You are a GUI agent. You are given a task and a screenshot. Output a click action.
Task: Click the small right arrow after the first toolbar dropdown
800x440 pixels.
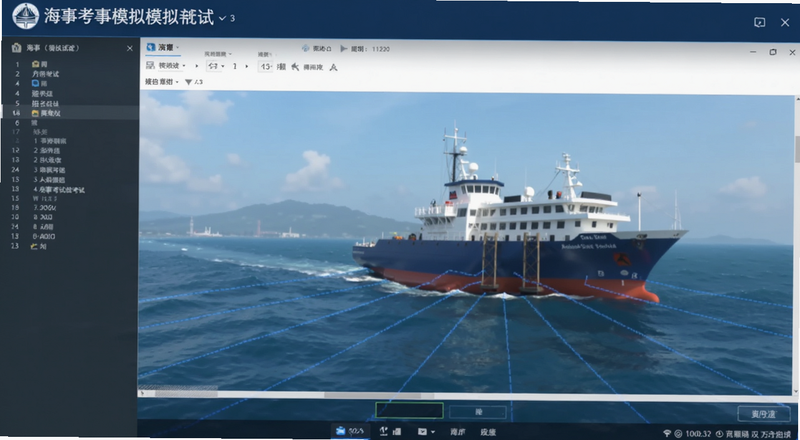point(196,66)
